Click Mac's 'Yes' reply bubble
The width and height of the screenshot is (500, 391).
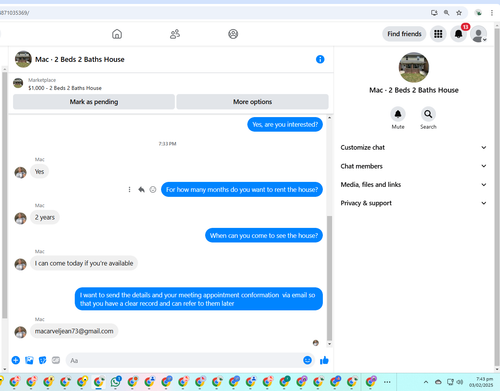tap(39, 171)
